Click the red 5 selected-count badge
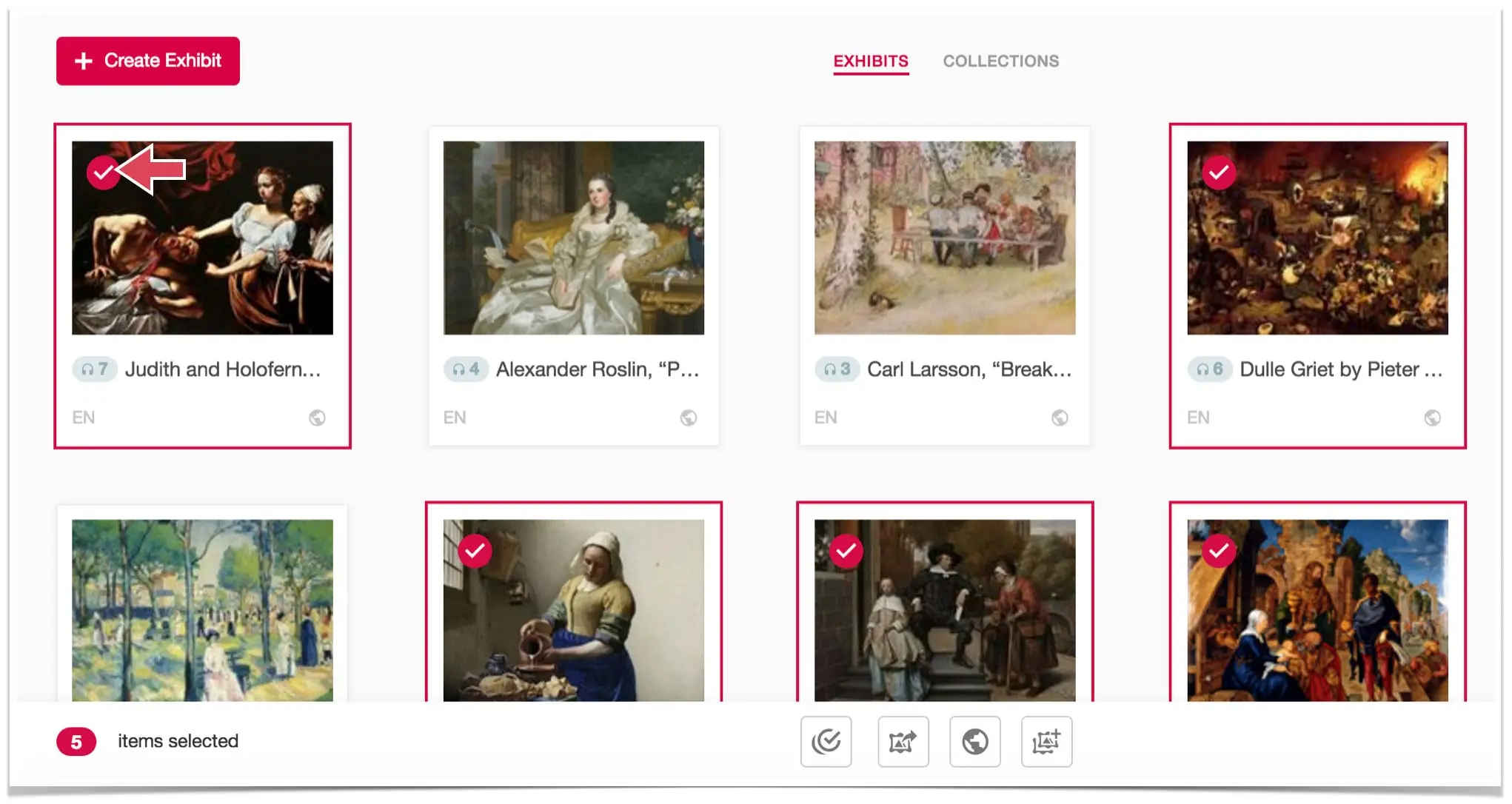The image size is (1512, 804). [76, 742]
